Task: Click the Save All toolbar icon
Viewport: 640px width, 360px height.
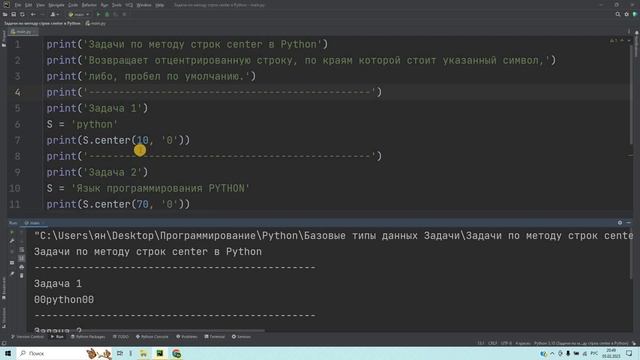Action: click(x=13, y=14)
